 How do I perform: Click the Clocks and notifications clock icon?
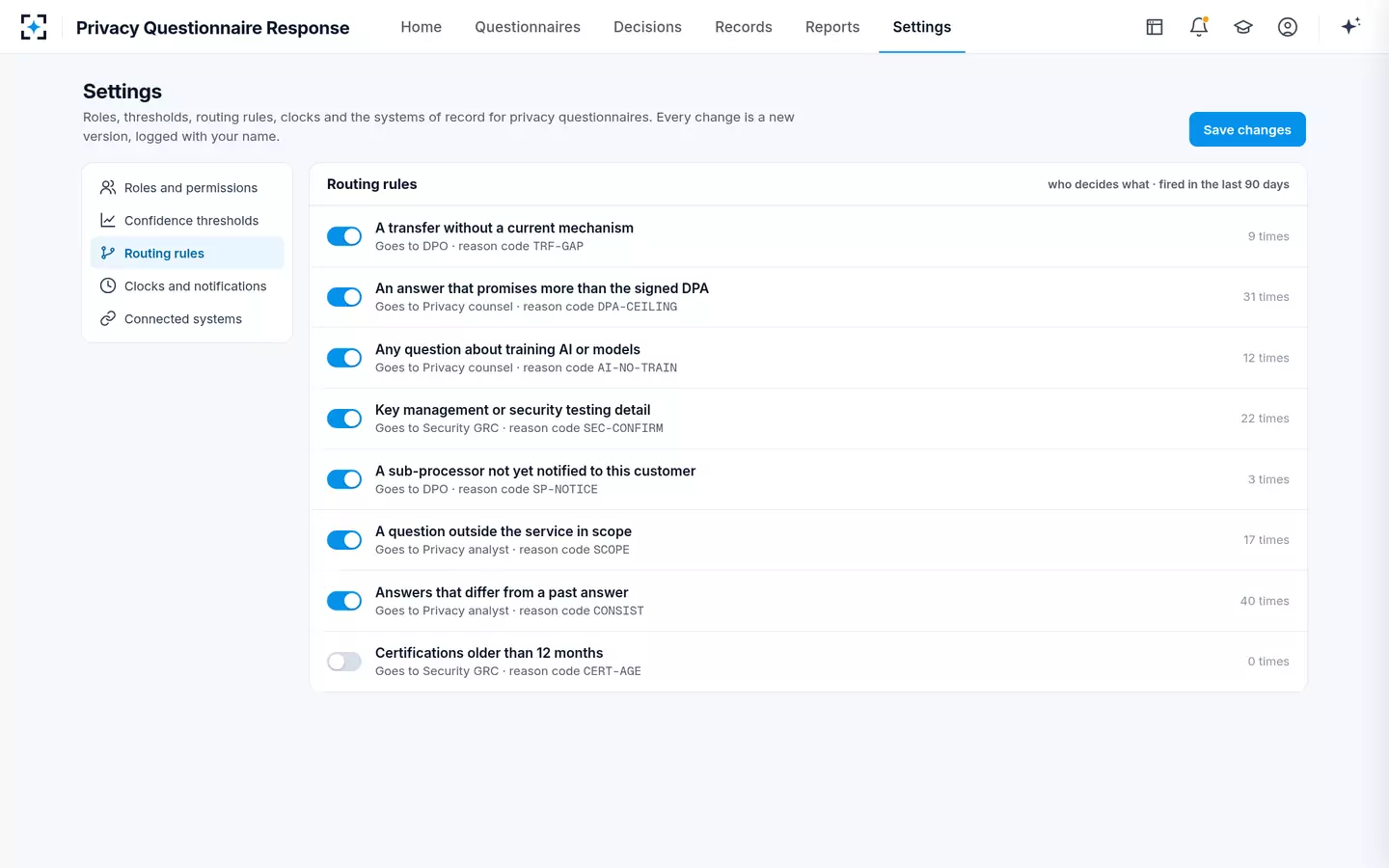pos(108,285)
